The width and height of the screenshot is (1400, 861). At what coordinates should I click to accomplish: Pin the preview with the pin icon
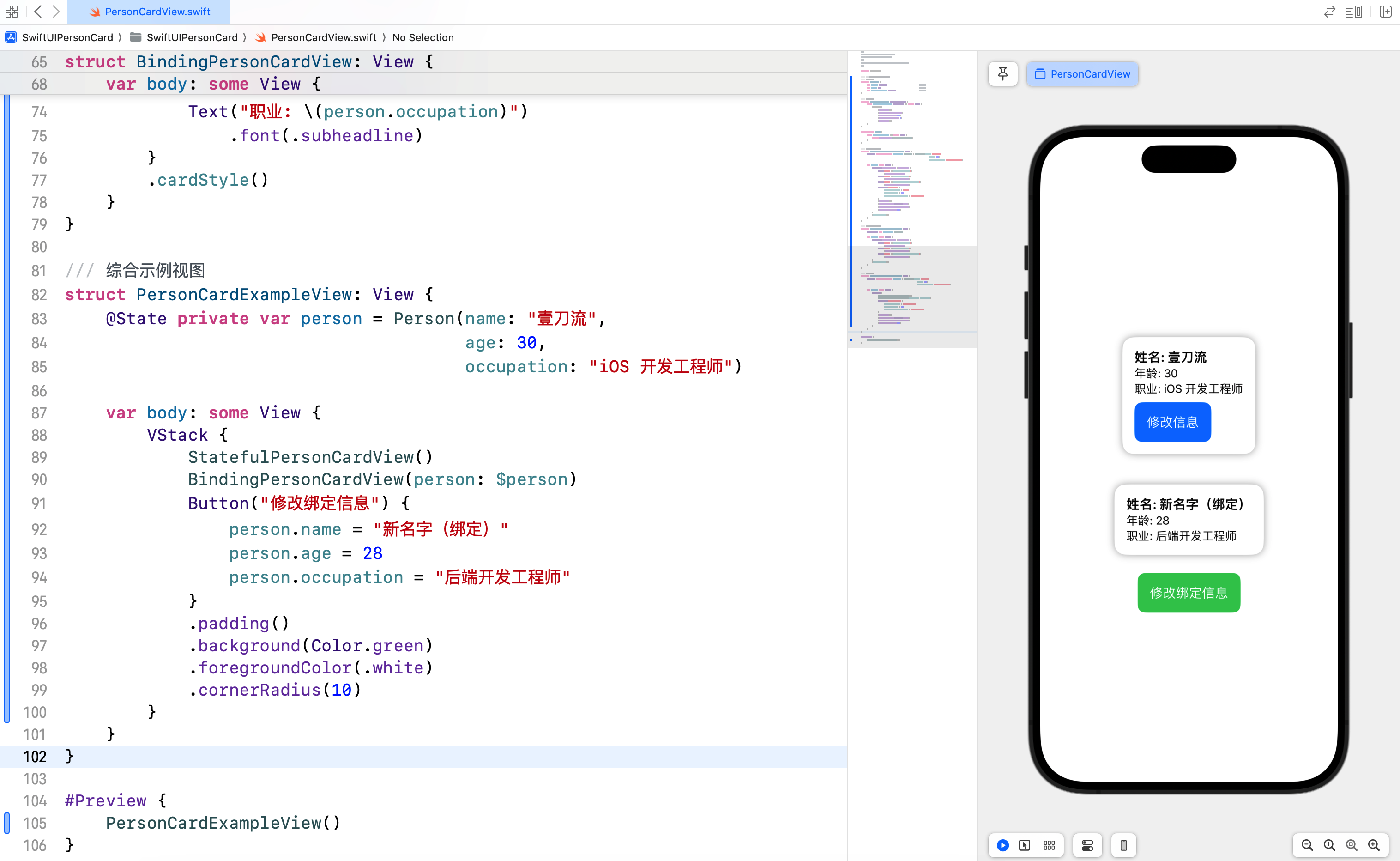tap(1003, 74)
